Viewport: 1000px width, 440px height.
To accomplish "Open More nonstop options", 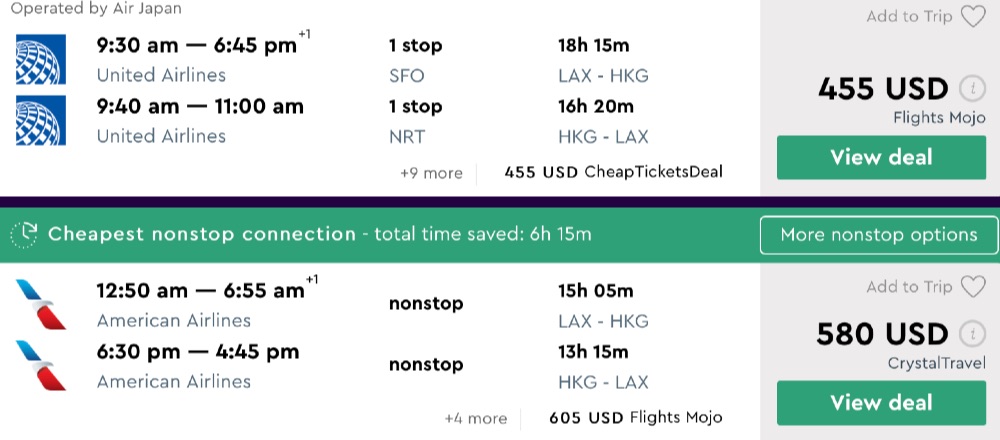I will click(x=878, y=235).
